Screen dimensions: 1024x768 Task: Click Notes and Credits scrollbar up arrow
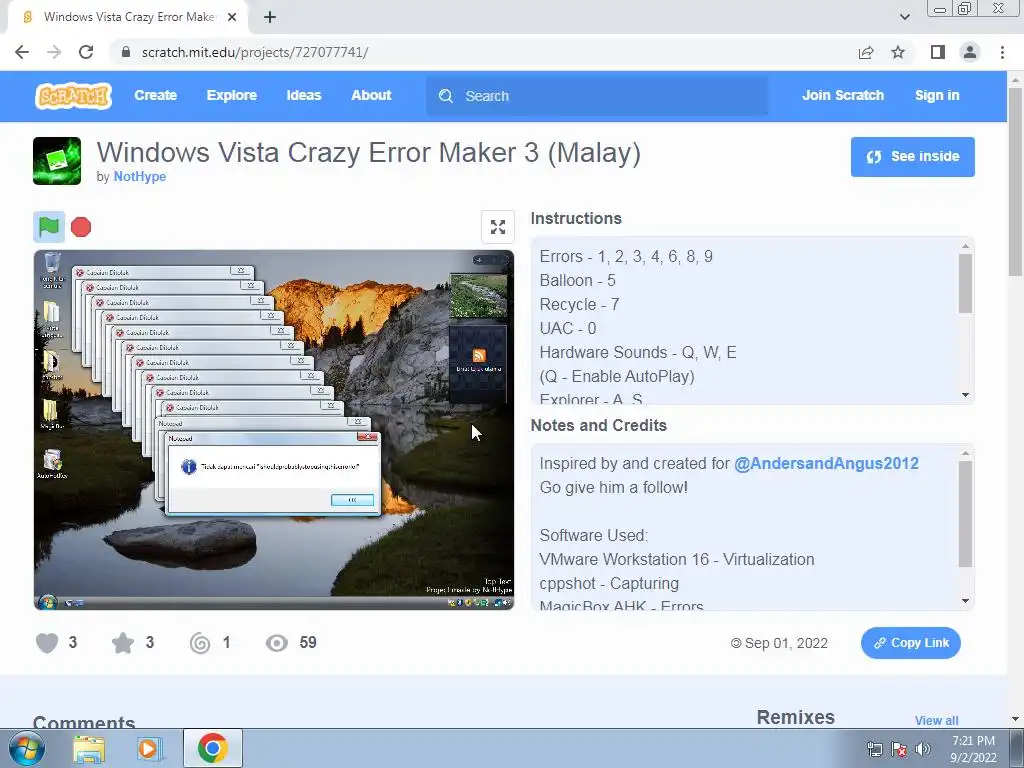(x=965, y=453)
